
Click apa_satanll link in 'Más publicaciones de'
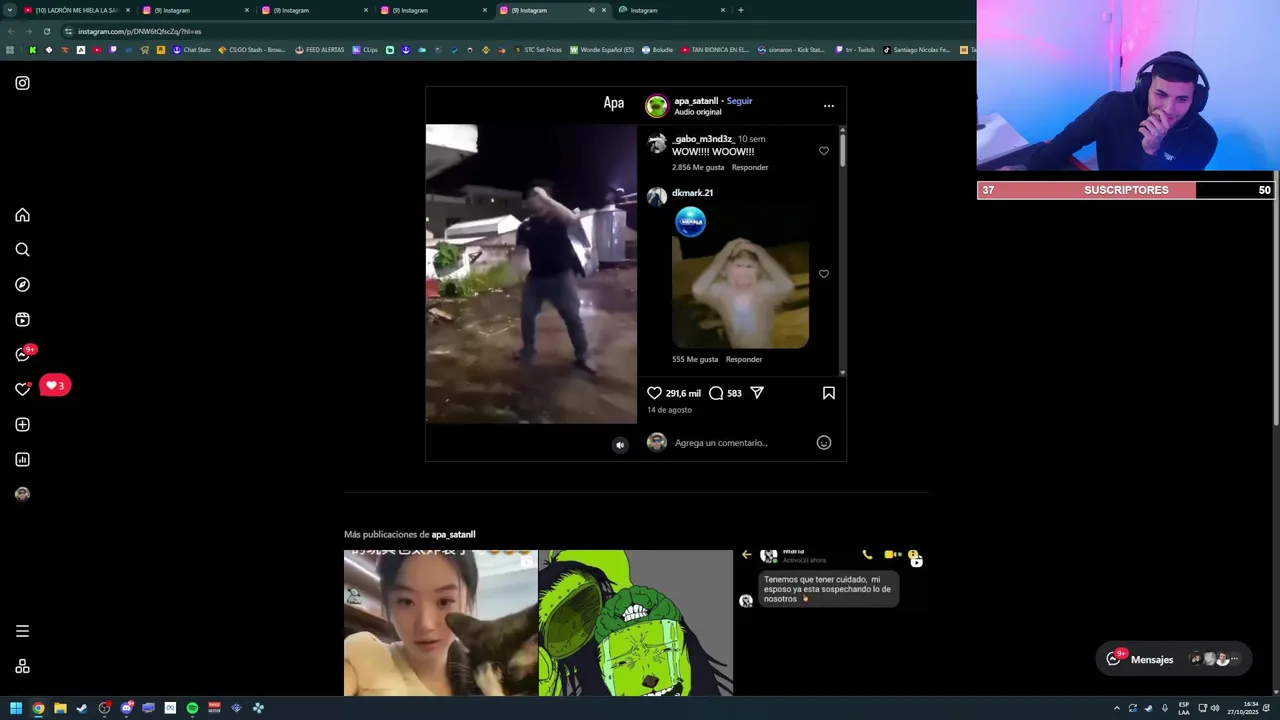point(453,535)
